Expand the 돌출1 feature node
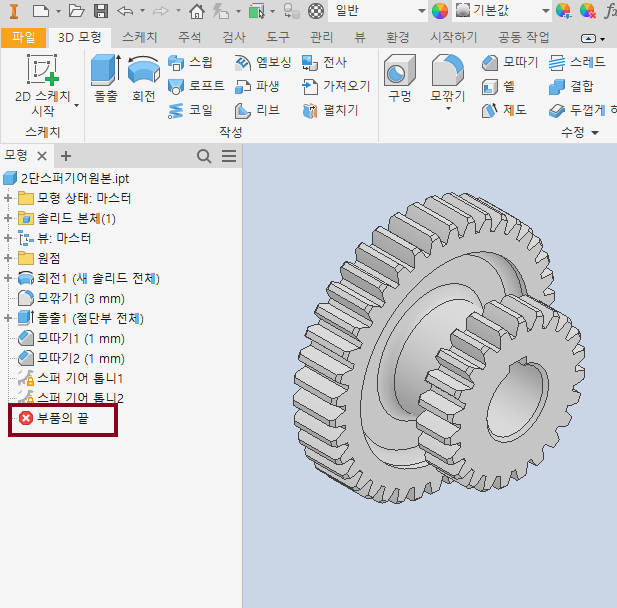This screenshot has height=608, width=617. pos(7,318)
